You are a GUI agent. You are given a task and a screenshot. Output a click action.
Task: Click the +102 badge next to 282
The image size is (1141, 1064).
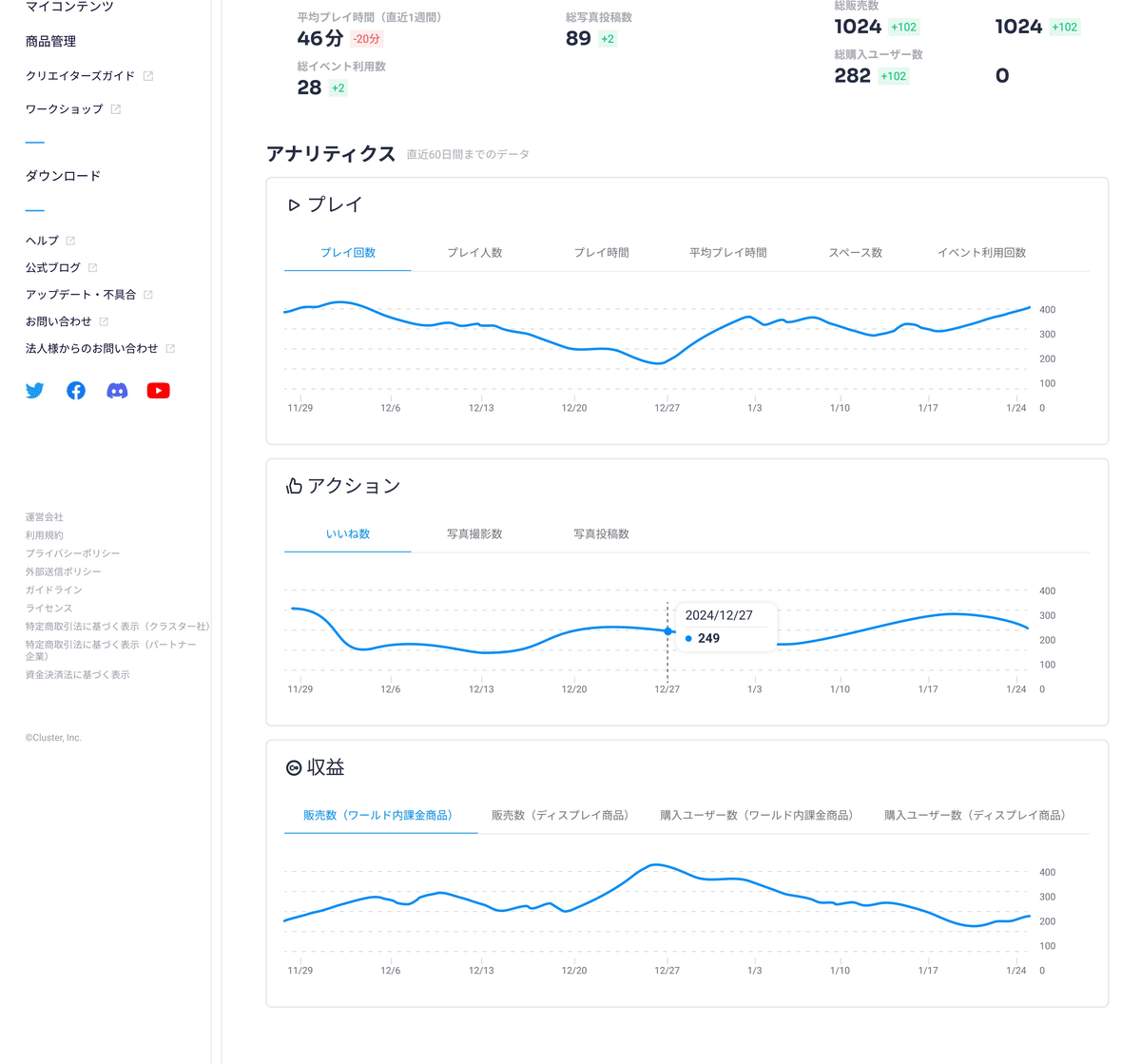pos(894,76)
